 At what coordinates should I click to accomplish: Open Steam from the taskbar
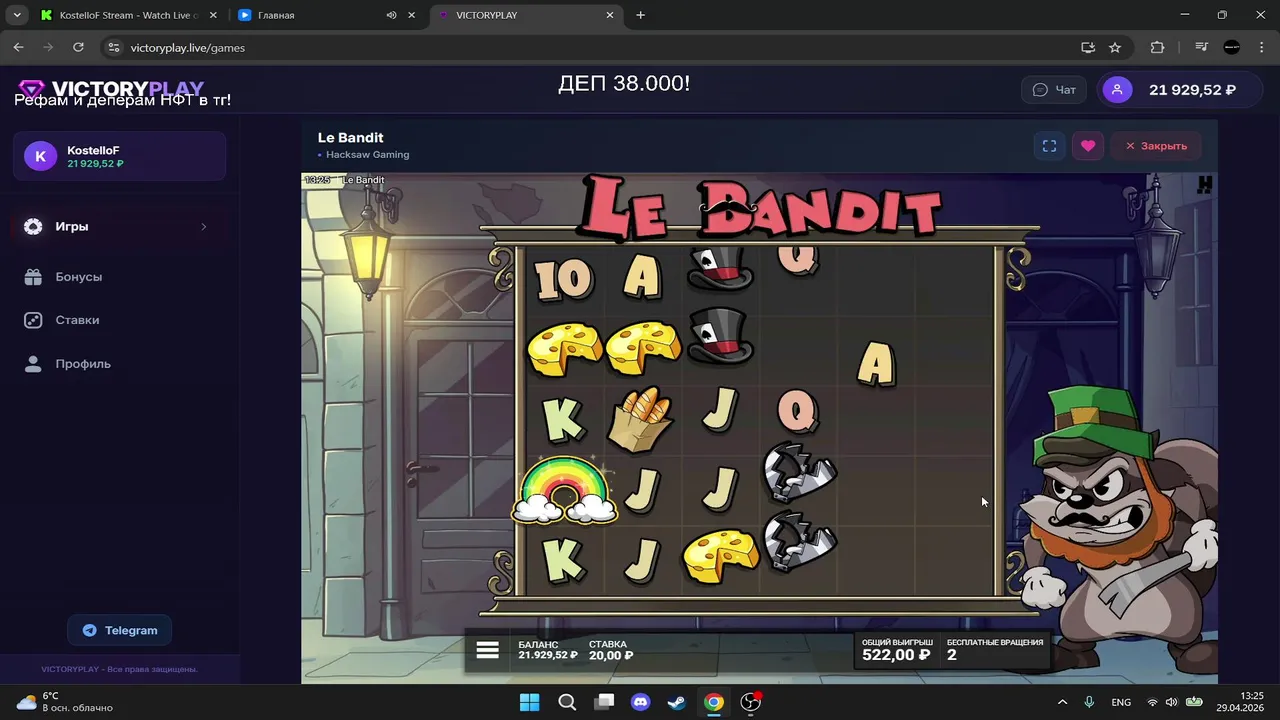tap(677, 702)
